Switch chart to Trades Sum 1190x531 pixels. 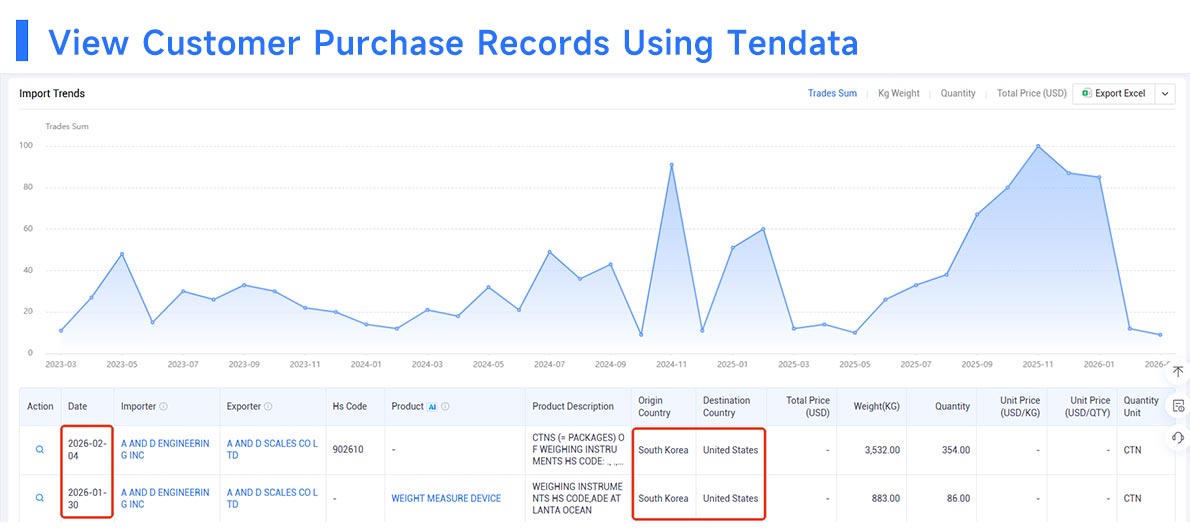click(832, 93)
